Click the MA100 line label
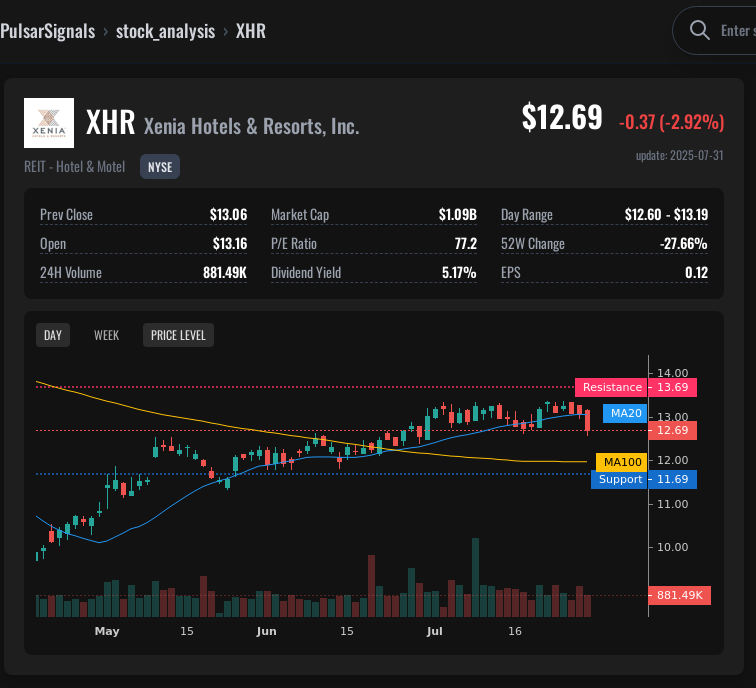This screenshot has width=756, height=688. (622, 462)
